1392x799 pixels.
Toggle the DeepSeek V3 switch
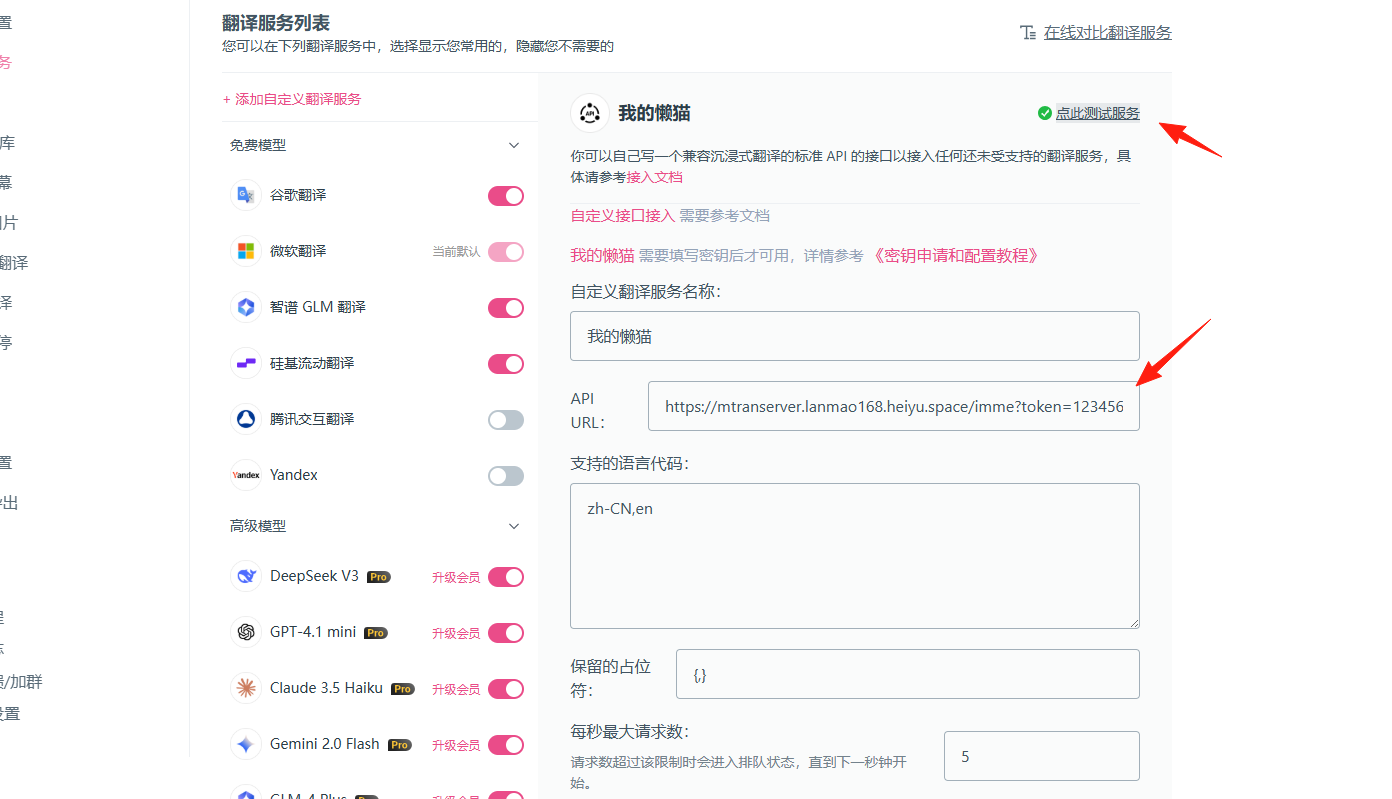506,577
